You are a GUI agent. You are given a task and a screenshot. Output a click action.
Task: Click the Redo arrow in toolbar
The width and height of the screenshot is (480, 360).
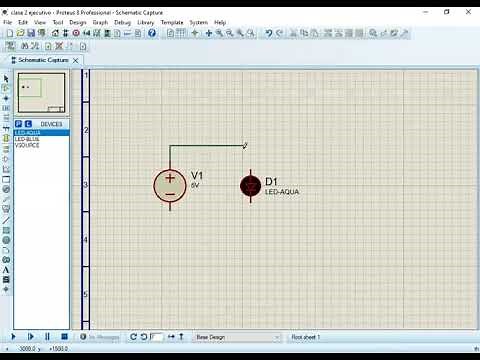click(279, 33)
